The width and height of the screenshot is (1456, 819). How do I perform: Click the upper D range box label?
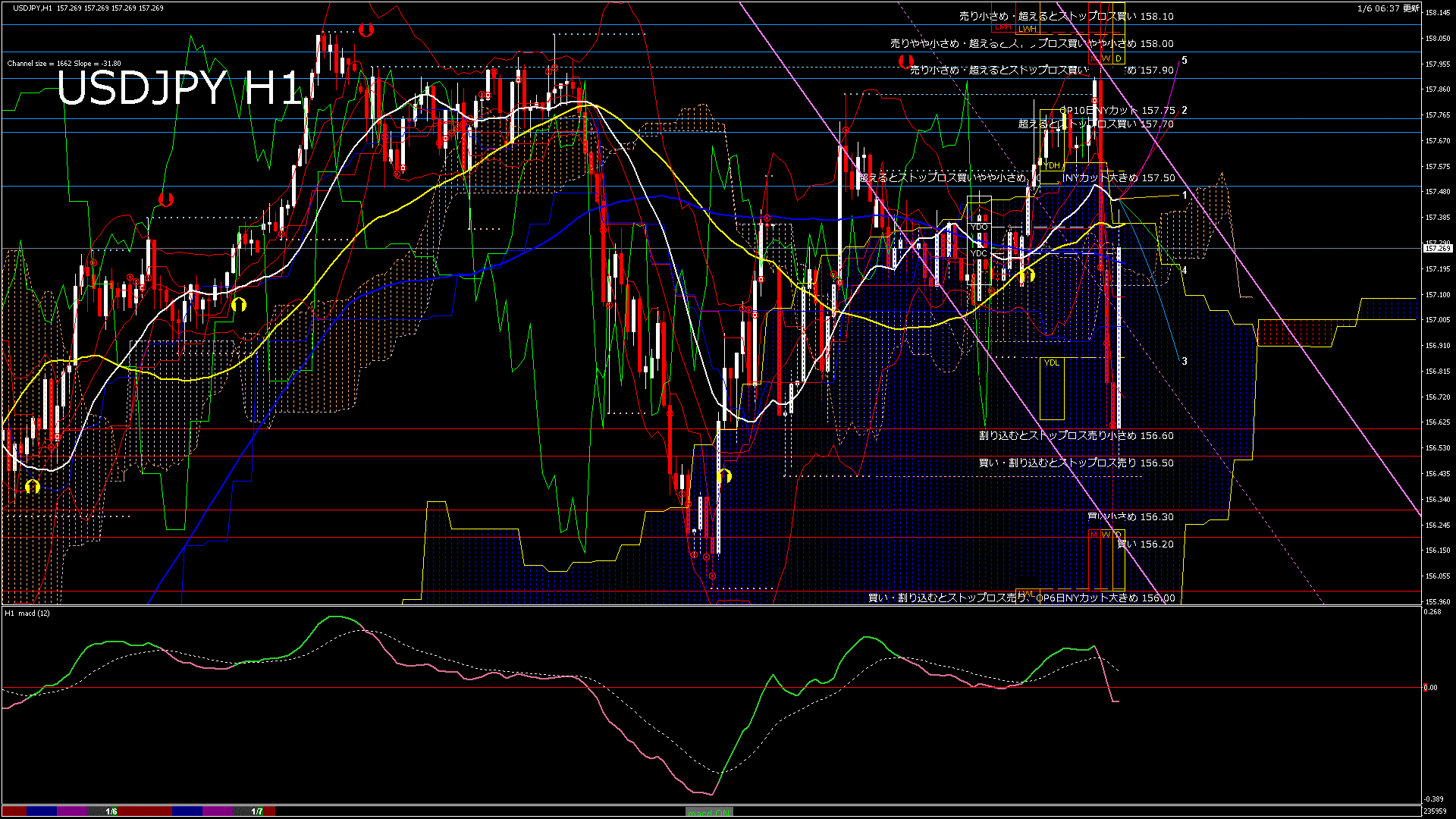(x=1119, y=58)
